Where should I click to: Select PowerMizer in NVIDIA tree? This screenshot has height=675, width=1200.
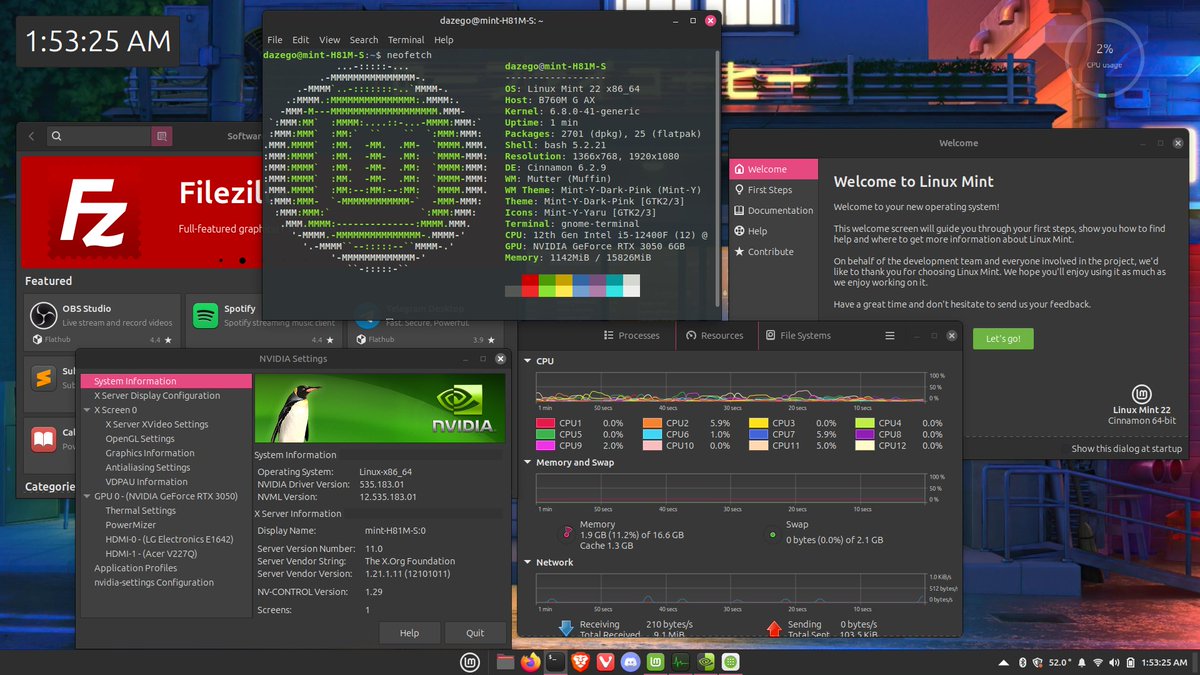click(131, 525)
